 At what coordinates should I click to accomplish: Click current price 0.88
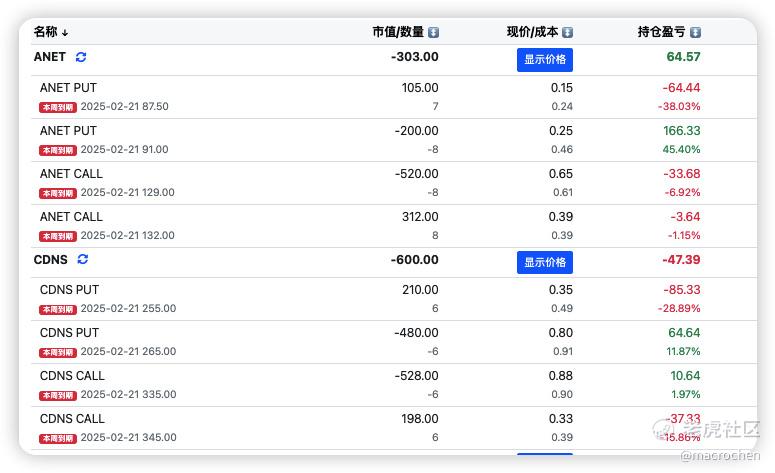click(x=560, y=376)
